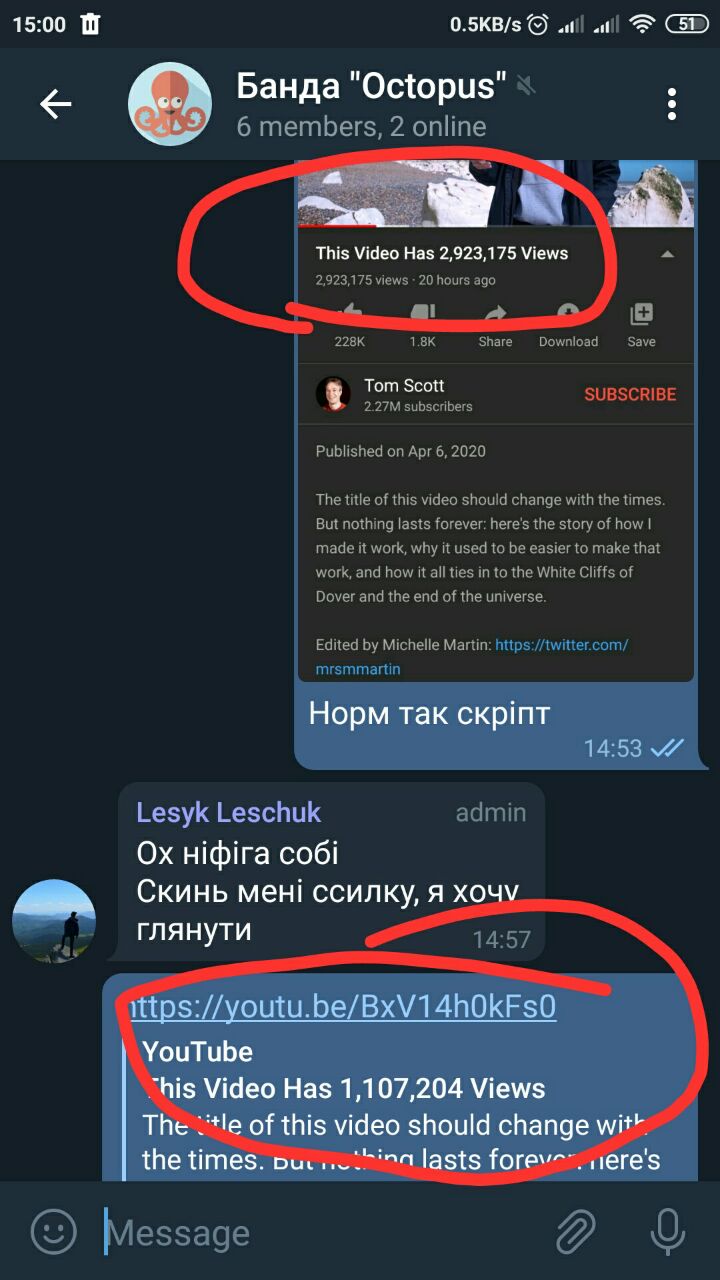Collapse video description using up triangle
Image resolution: width=720 pixels, height=1280 pixels.
[667, 254]
